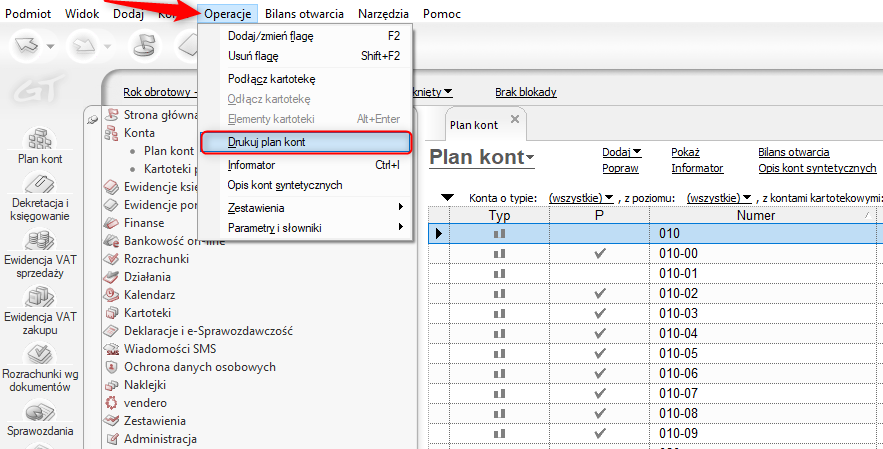This screenshot has width=883, height=449.
Task: Open the Dodaj dropdown beside Plan kont
Action: pos(621,152)
